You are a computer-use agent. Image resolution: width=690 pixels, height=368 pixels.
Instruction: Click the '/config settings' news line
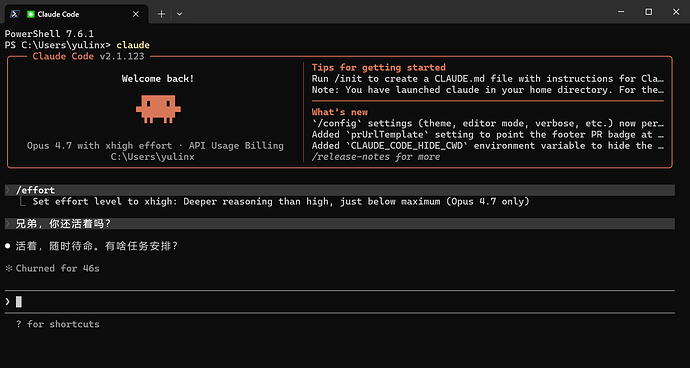488,123
